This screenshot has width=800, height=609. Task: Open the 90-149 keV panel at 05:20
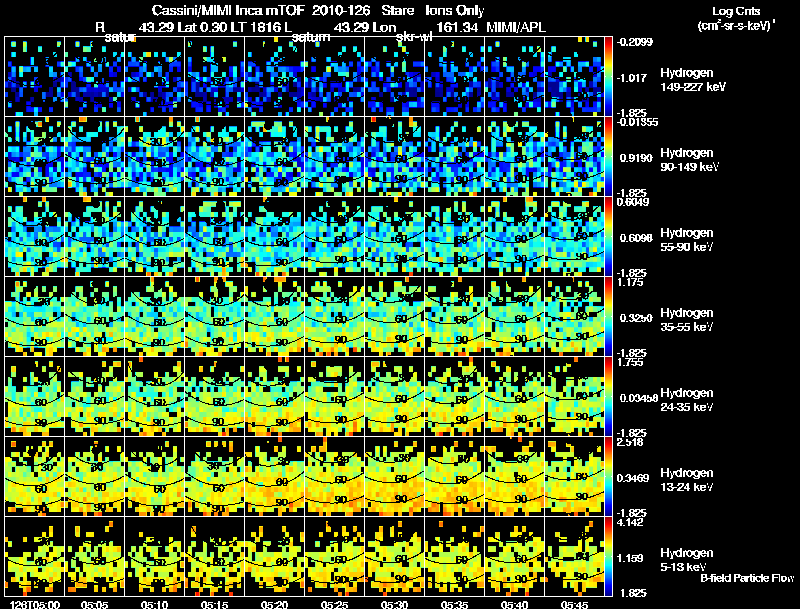(x=274, y=157)
